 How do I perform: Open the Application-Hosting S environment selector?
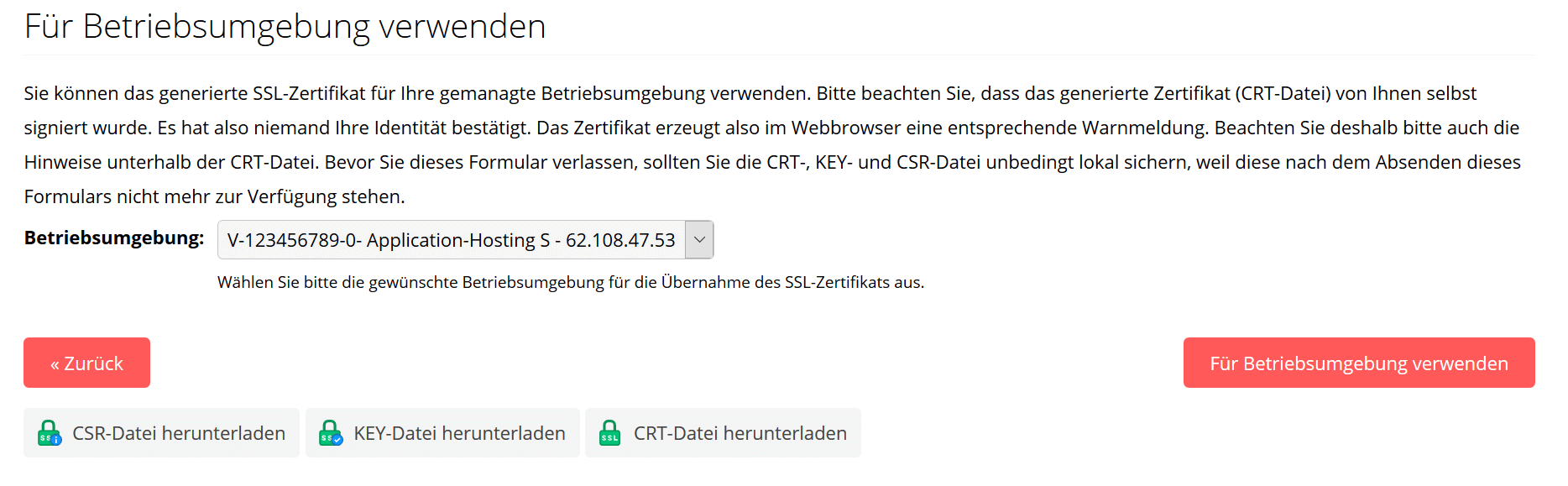[466, 240]
